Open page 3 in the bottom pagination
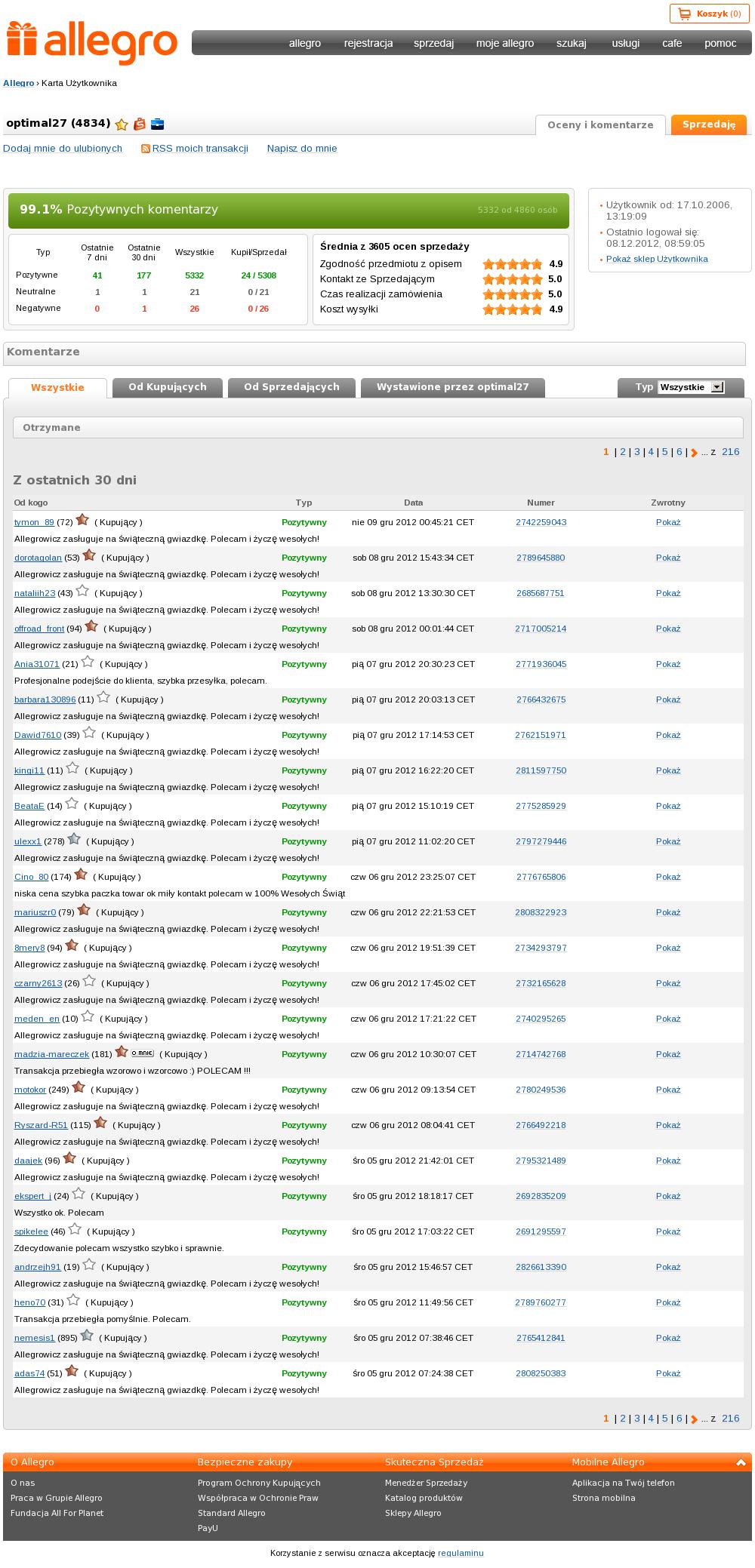The height and width of the screenshot is (1568, 755). coord(637,1419)
